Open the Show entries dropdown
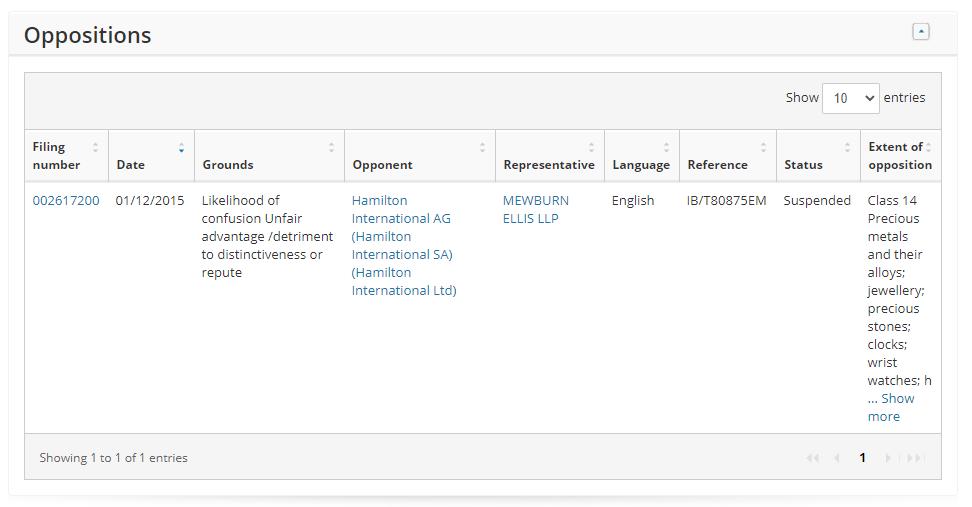Viewport: 972px width, 507px height. tap(850, 98)
